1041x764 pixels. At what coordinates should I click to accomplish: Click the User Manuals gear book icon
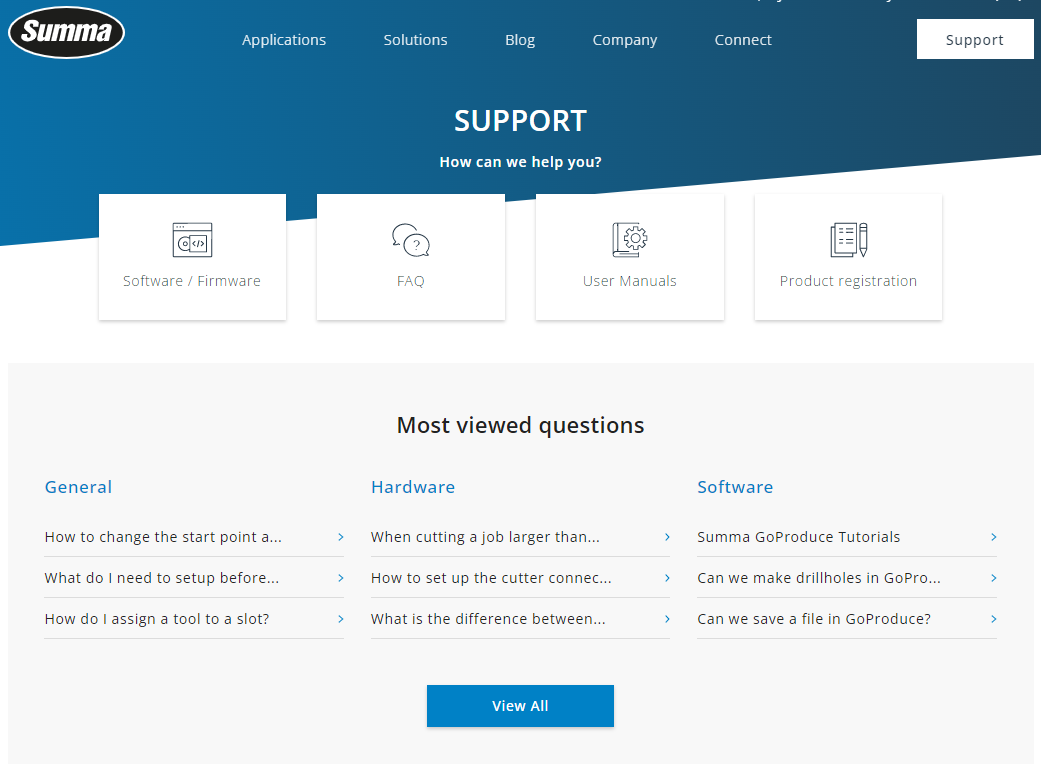[x=629, y=240]
